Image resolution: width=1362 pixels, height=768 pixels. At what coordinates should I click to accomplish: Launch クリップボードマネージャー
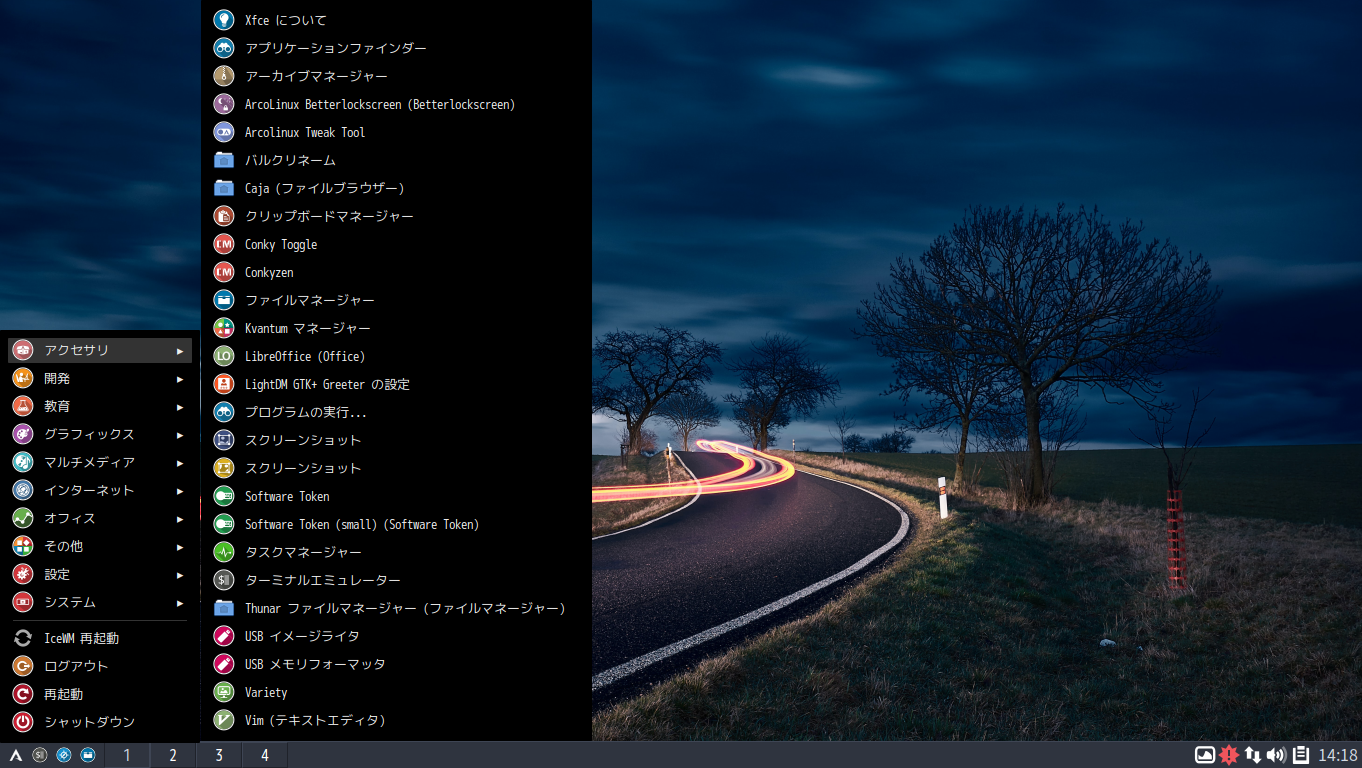tap(396, 216)
